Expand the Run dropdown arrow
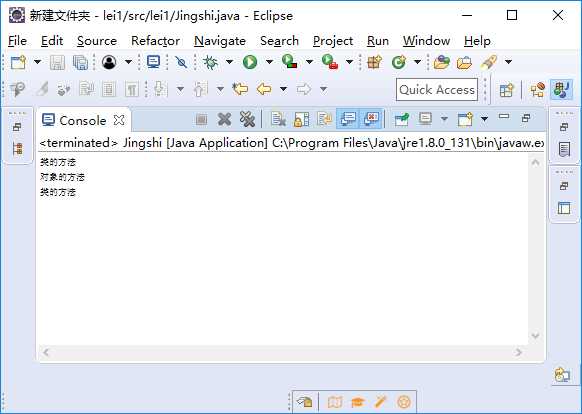The image size is (582, 414). coord(269,62)
